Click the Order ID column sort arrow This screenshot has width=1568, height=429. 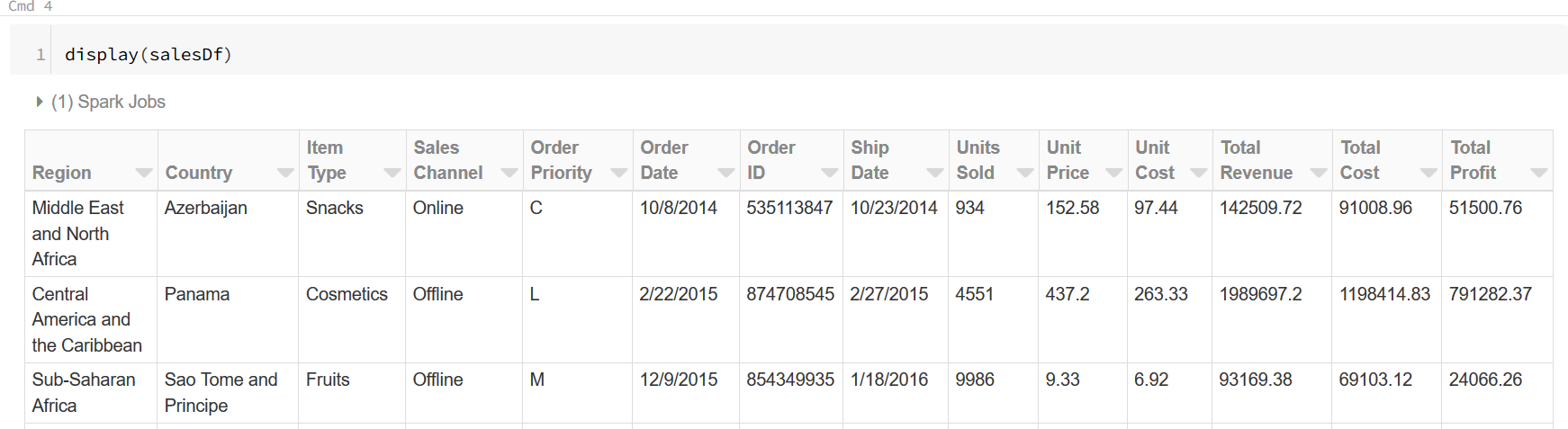[x=830, y=173]
